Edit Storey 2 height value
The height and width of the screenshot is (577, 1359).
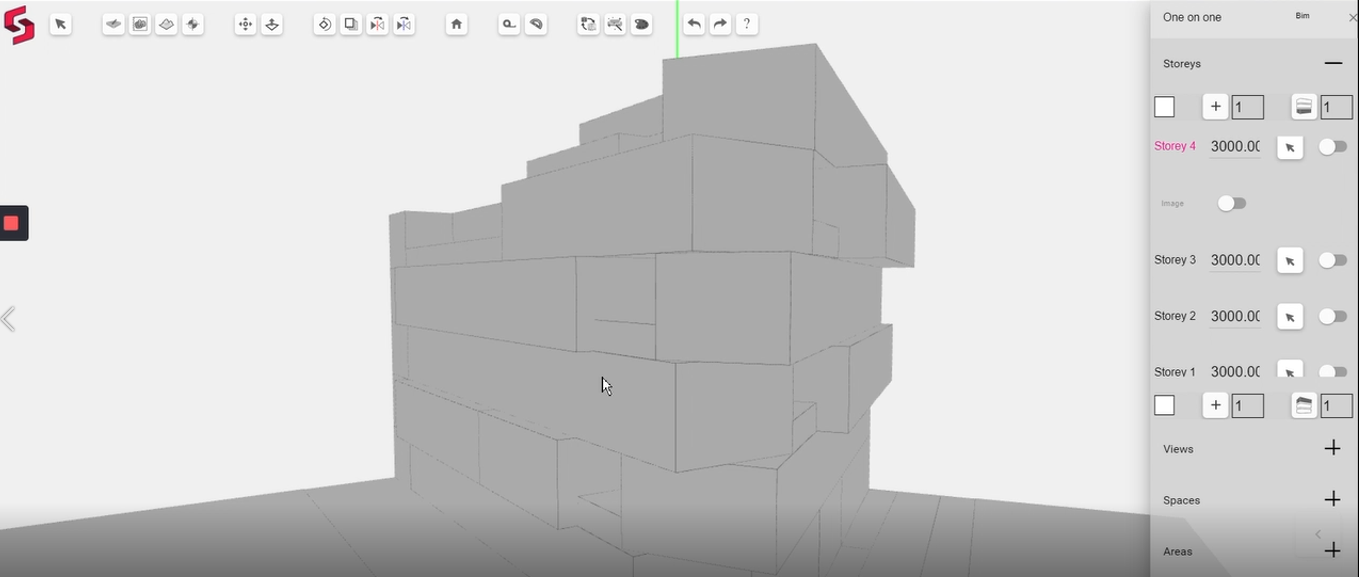pyautogui.click(x=1235, y=317)
